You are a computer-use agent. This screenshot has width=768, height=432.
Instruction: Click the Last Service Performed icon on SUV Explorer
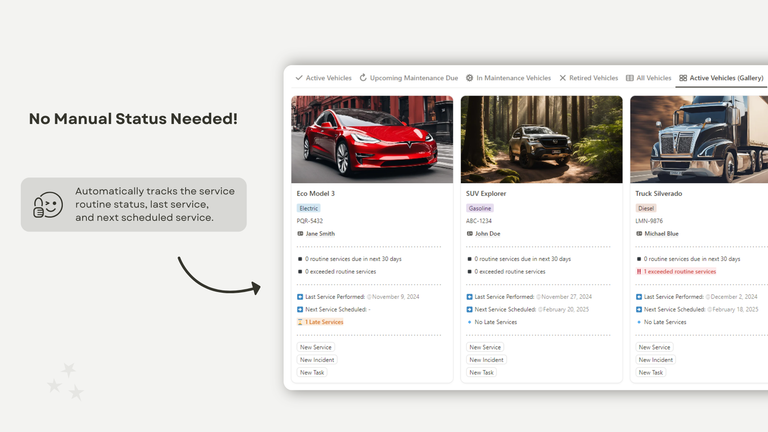click(x=470, y=297)
